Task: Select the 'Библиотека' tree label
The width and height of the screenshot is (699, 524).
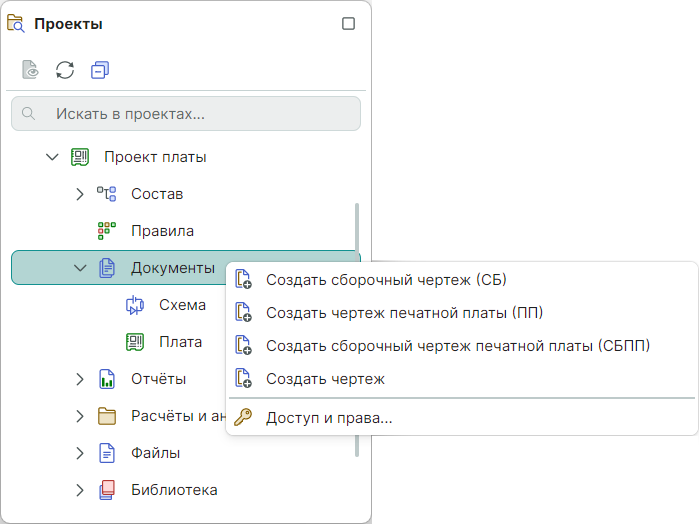Action: click(x=174, y=490)
